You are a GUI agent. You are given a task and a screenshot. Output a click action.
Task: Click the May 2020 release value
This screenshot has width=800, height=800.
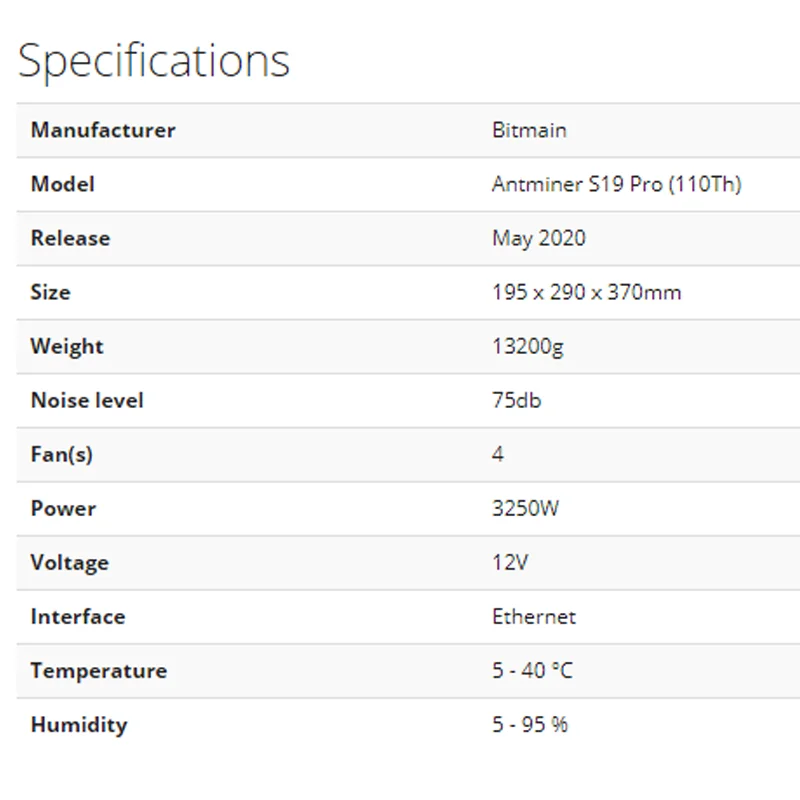539,238
